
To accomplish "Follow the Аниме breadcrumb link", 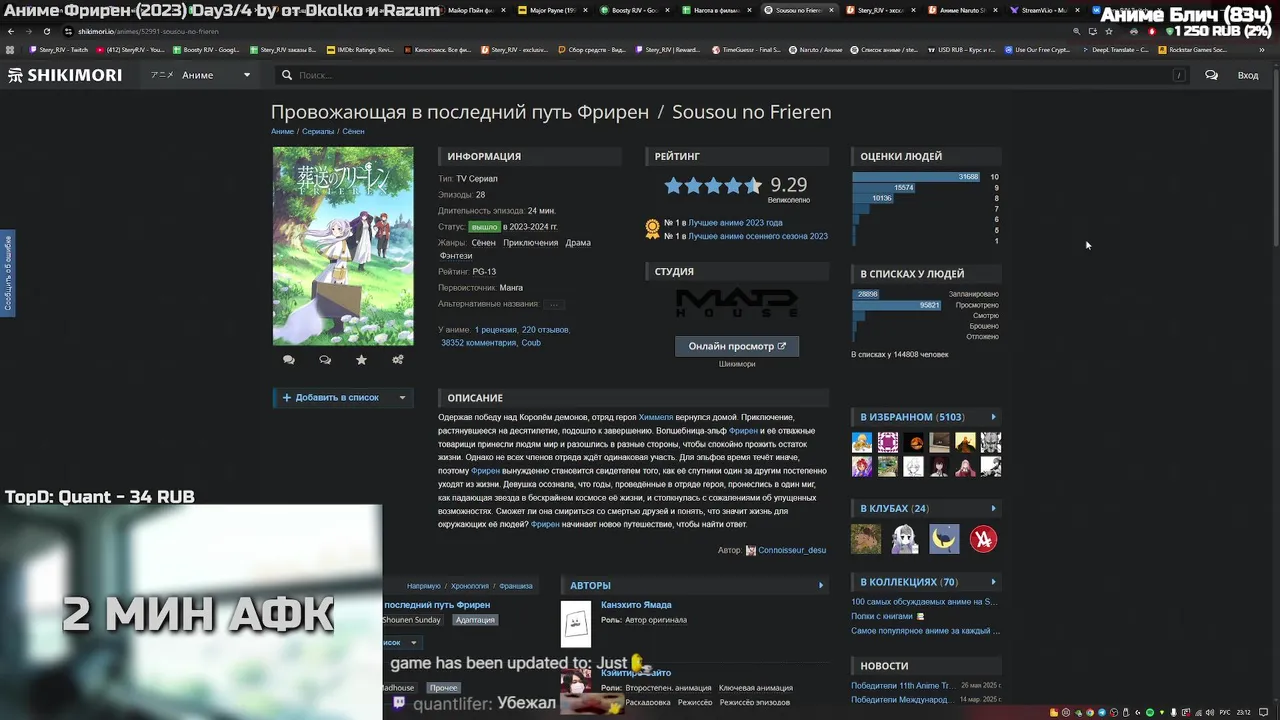I will (x=282, y=131).
